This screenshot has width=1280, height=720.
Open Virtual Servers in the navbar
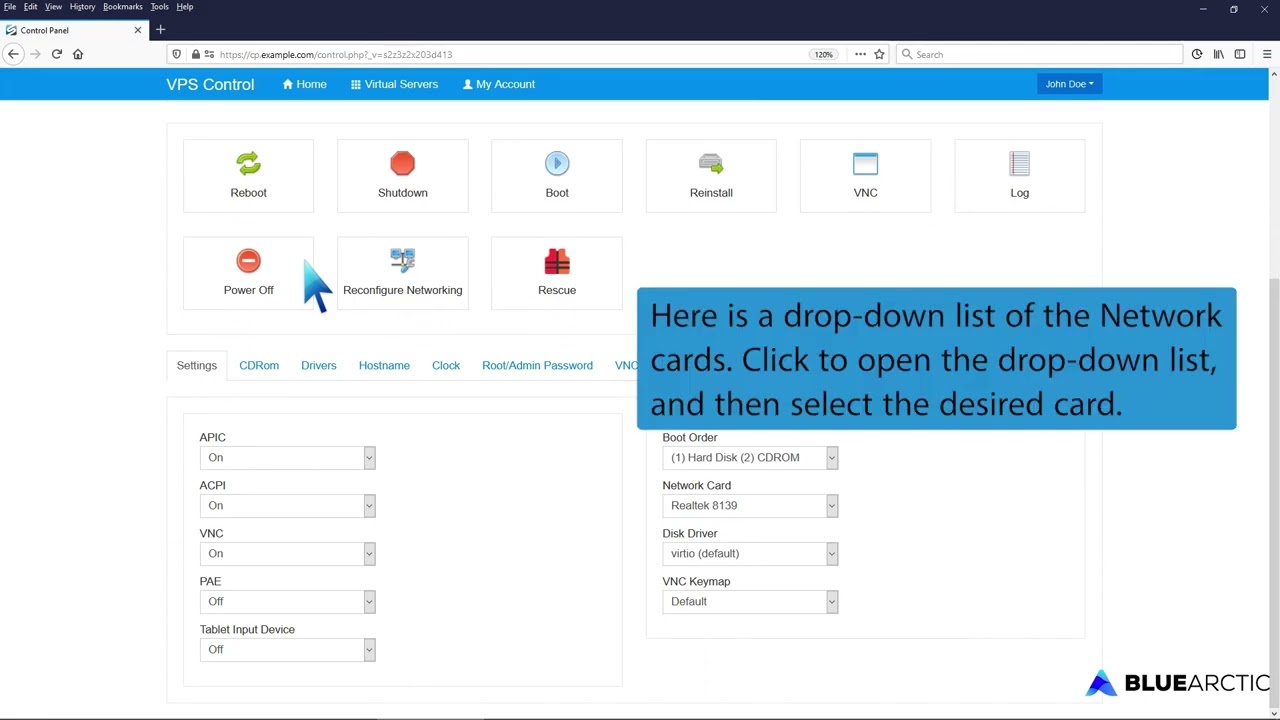tap(394, 84)
